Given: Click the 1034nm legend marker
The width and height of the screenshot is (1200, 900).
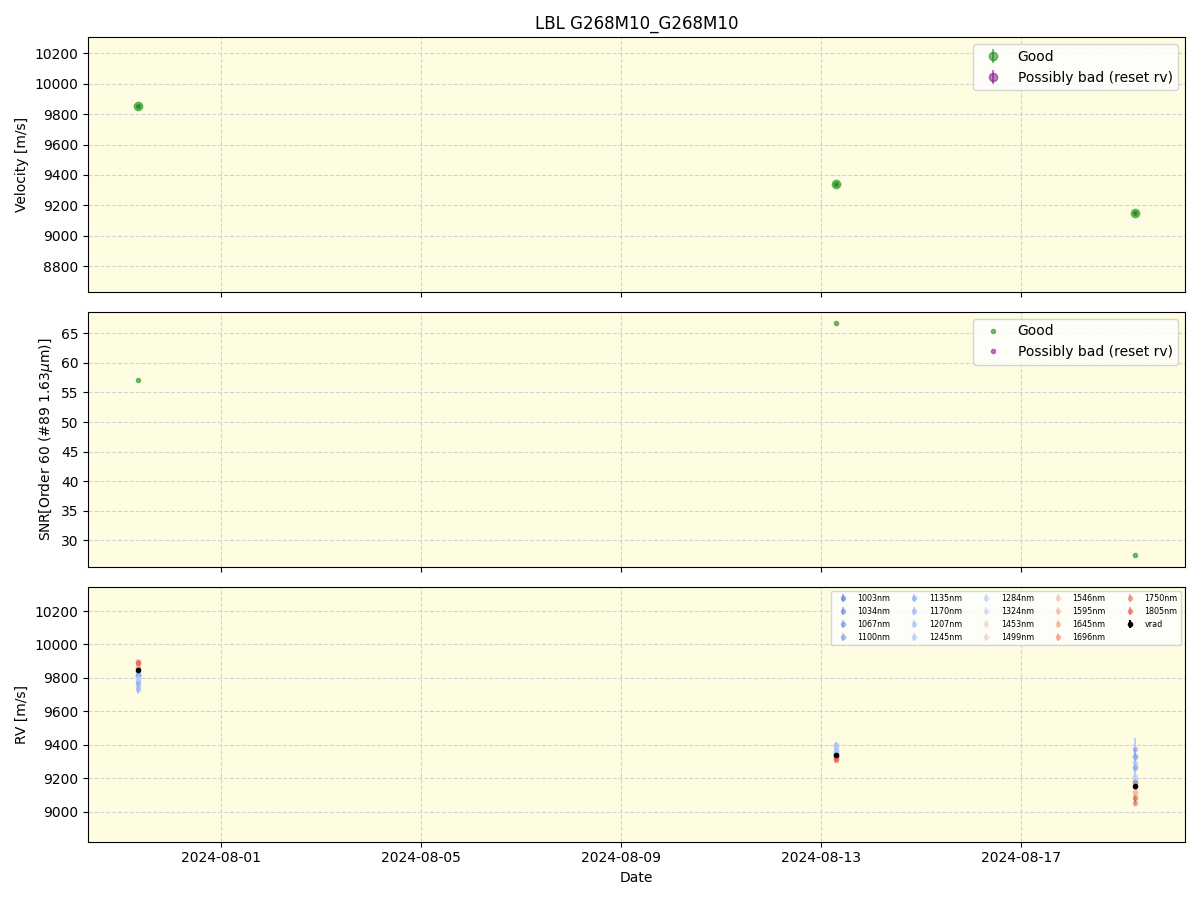Looking at the screenshot, I should click(843, 611).
